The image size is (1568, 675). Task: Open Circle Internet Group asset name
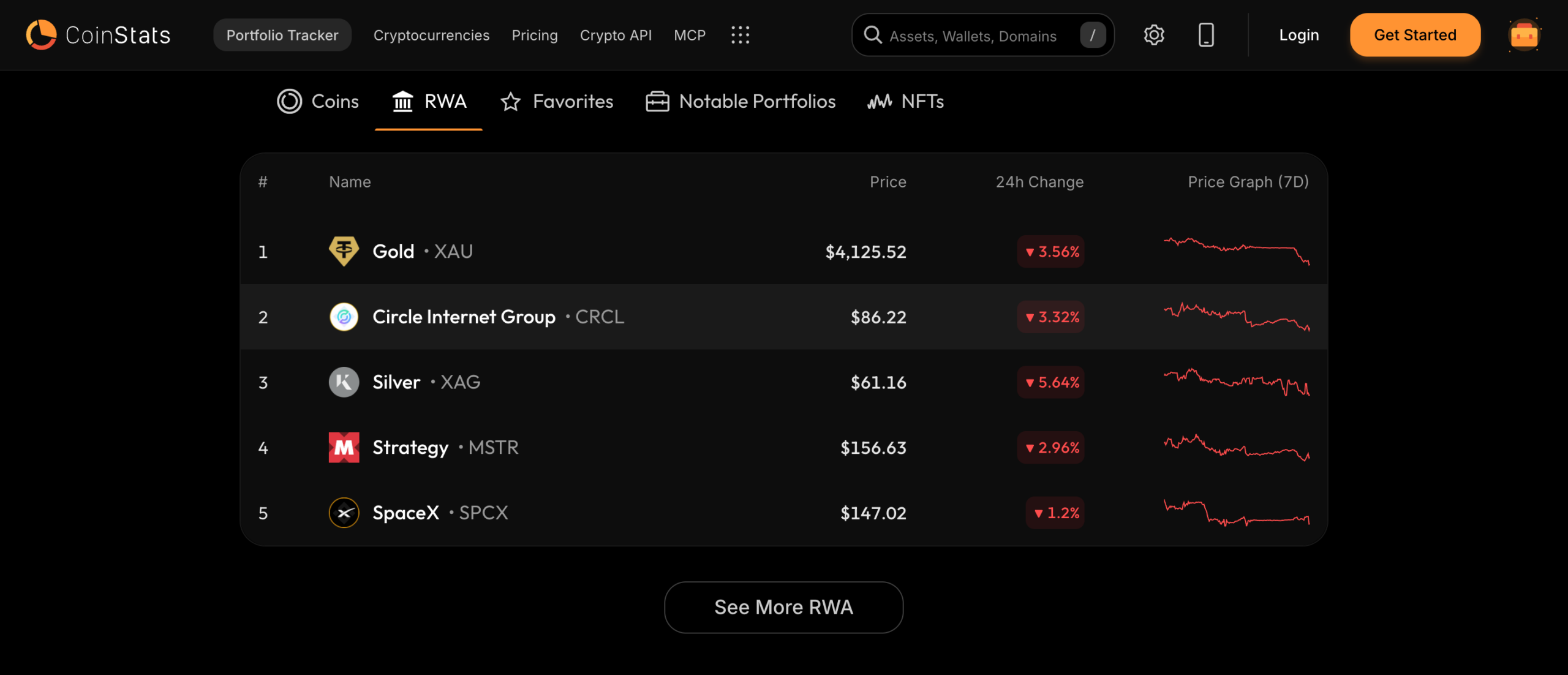point(464,317)
